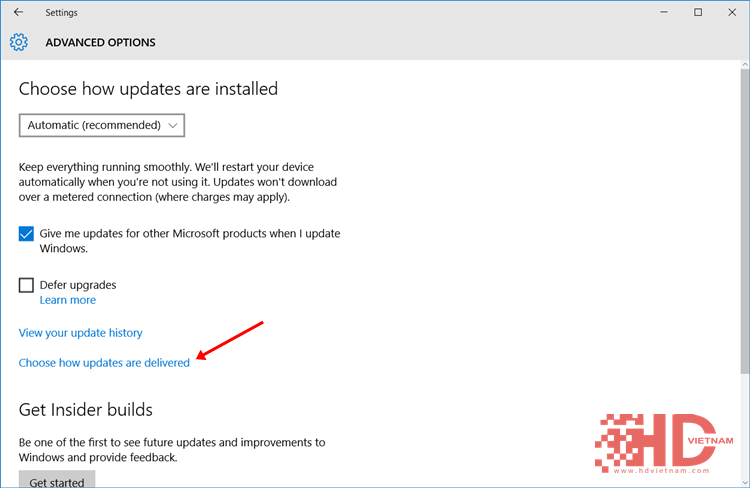Open the Learn more link
Screen dimensions: 750x488
(67, 300)
